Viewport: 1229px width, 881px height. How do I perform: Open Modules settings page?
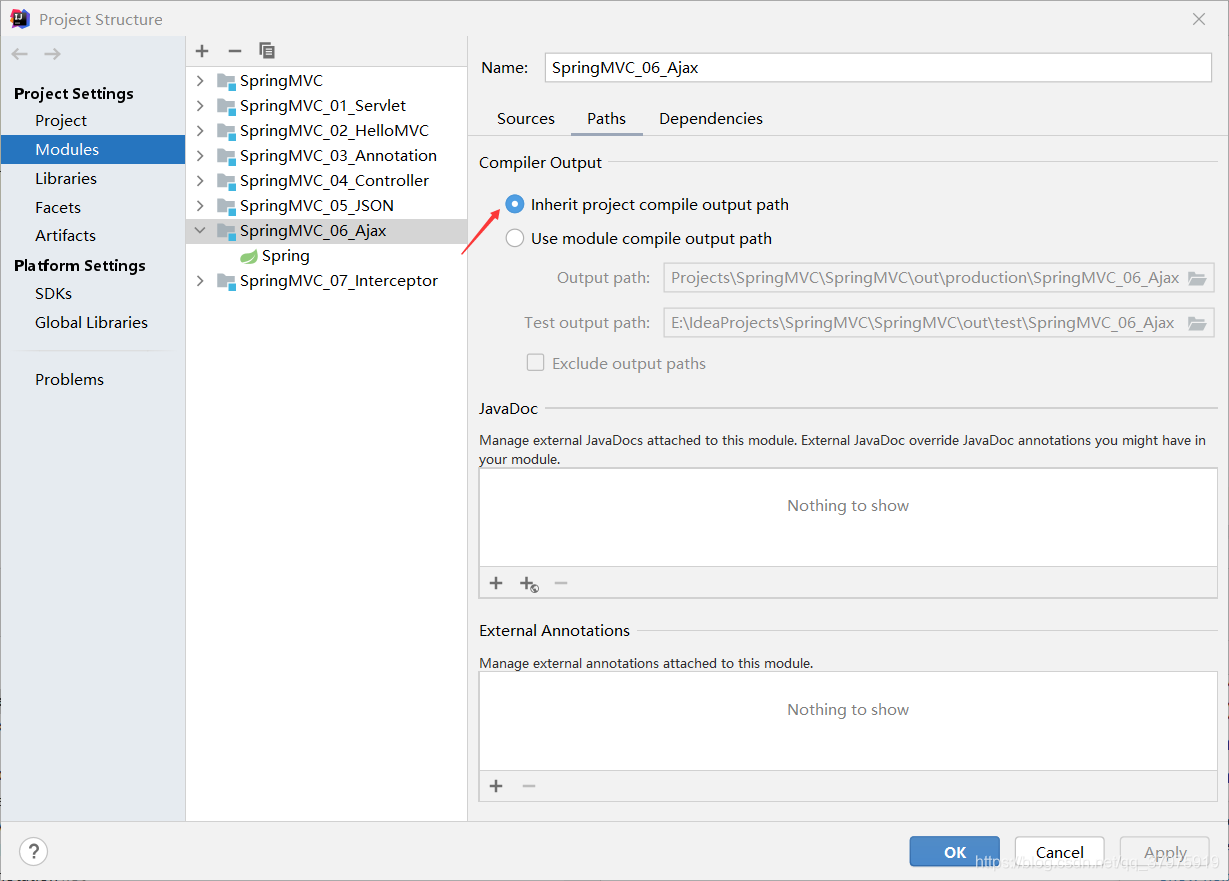(92, 149)
